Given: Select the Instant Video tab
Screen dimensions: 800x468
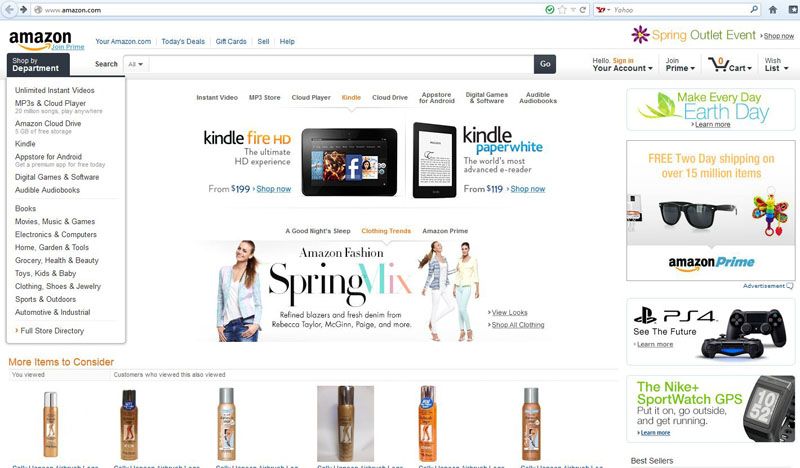Looking at the screenshot, I should [x=217, y=97].
